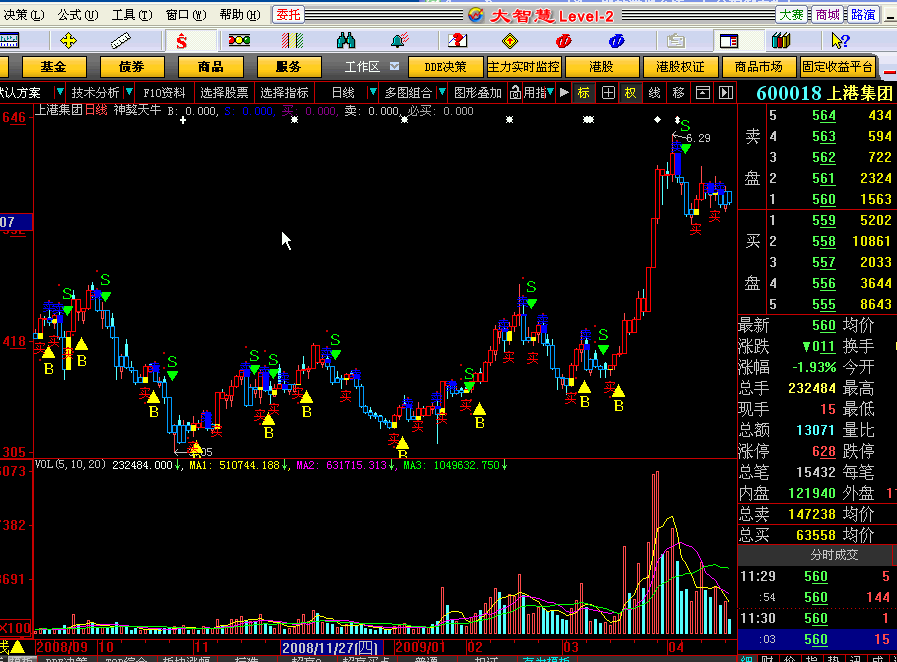This screenshot has height=662, width=897.
Task: Click the blue circular logo icon
Action: (616, 41)
